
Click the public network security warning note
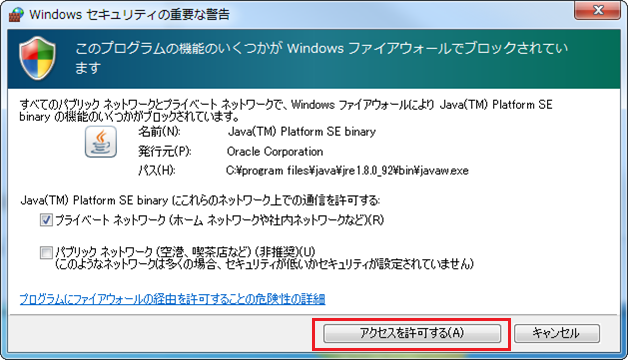264,264
